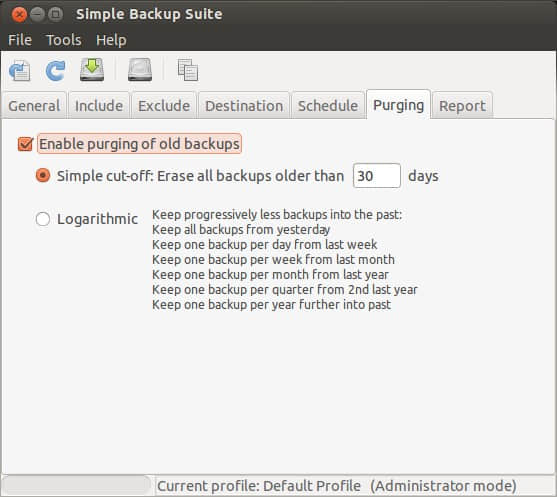557x497 pixels.
Task: Switch to the Schedule tab
Action: click(328, 106)
